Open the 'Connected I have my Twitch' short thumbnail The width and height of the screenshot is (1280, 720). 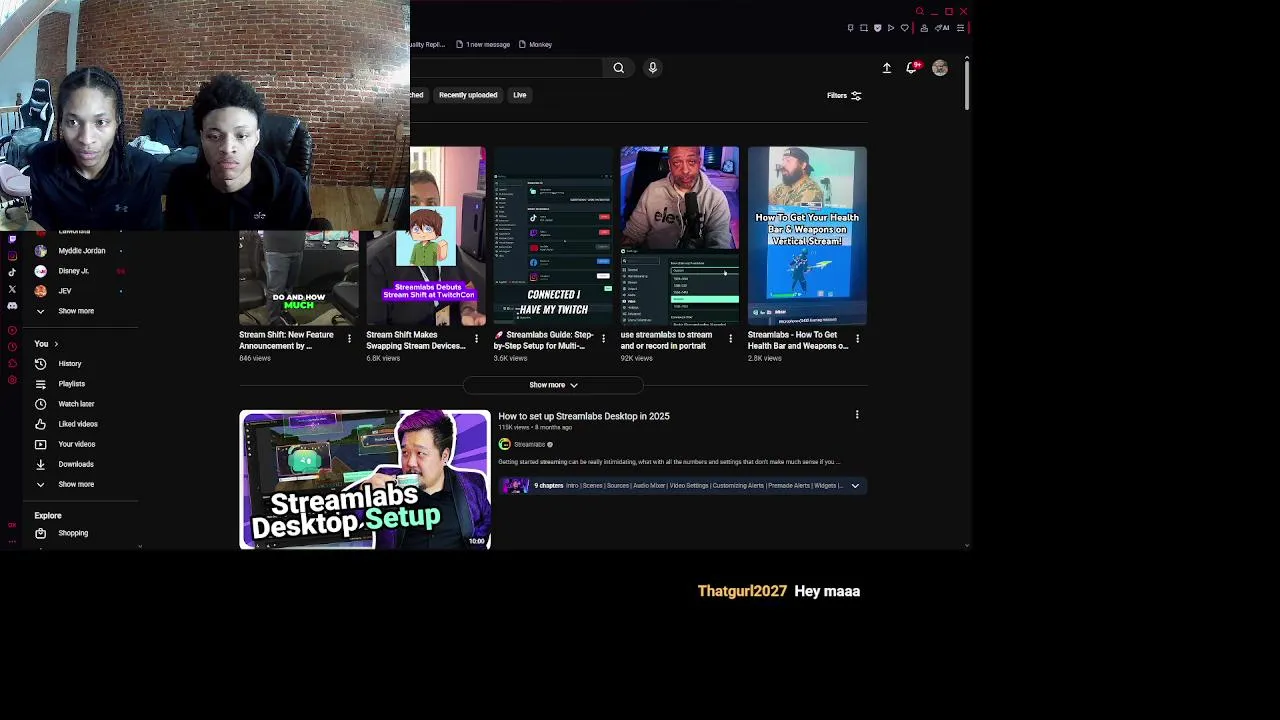click(553, 236)
